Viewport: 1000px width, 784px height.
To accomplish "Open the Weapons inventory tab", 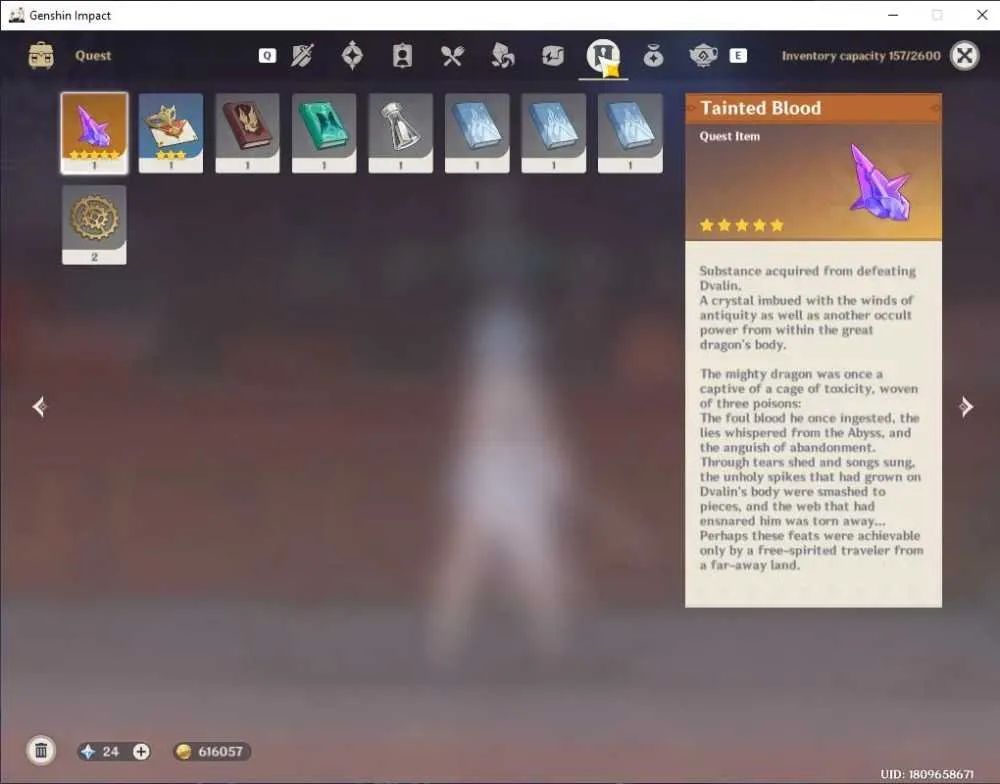I will click(x=302, y=56).
